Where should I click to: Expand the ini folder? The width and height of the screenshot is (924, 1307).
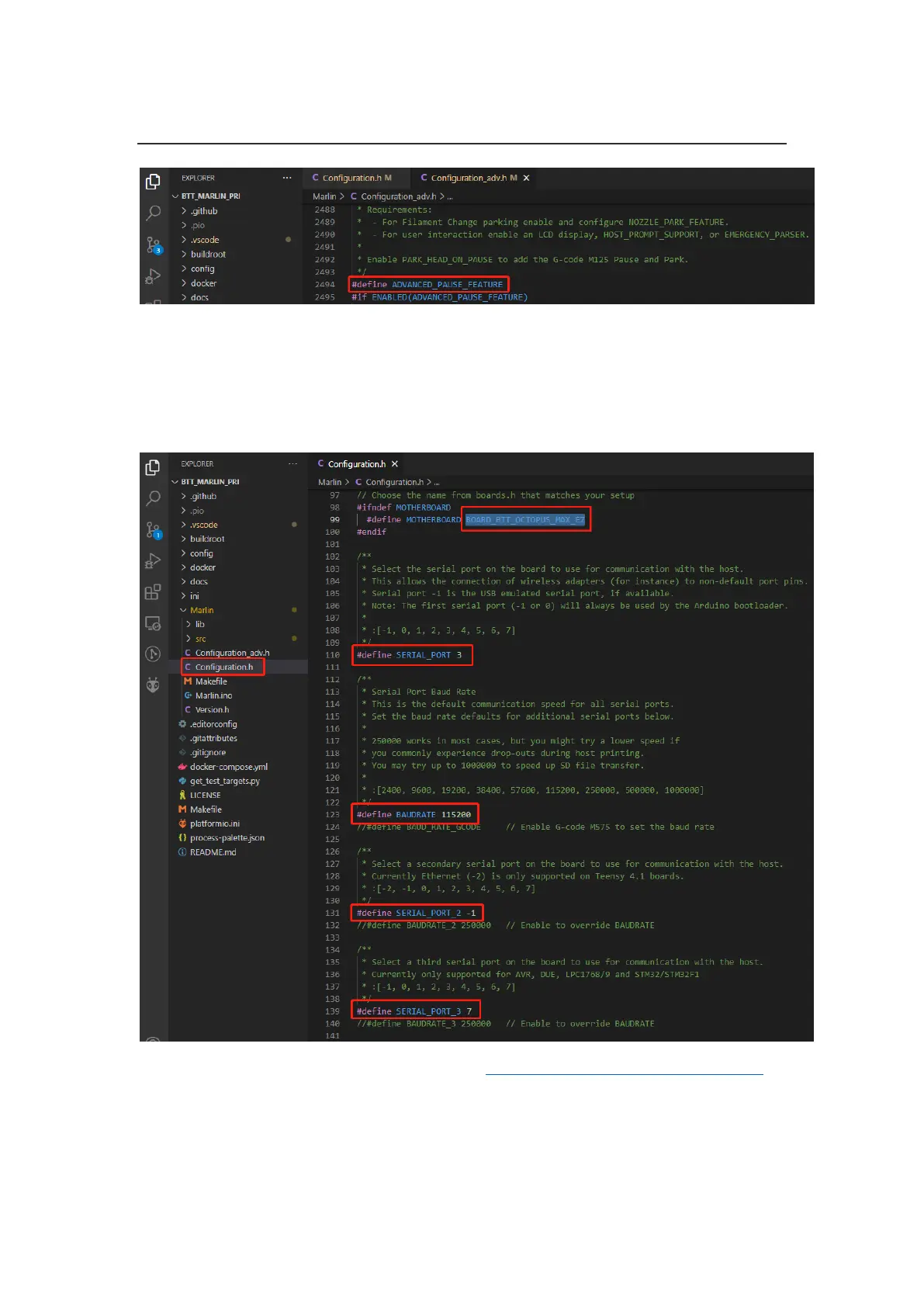(x=183, y=596)
